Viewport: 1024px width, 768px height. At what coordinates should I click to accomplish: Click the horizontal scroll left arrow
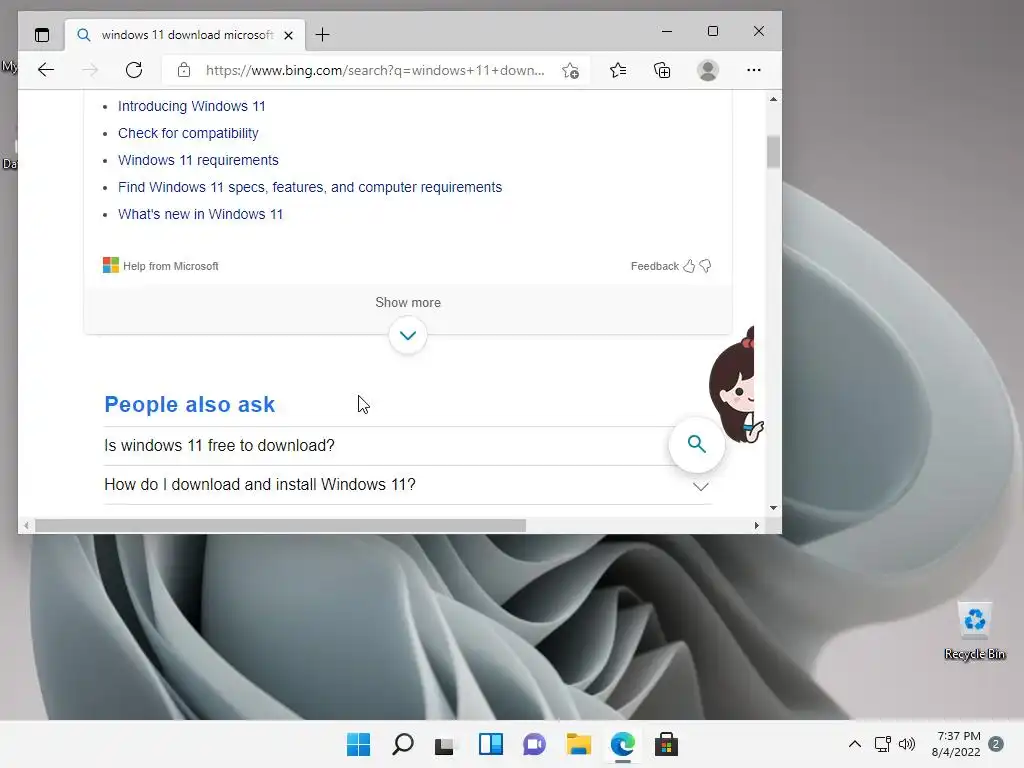26,525
